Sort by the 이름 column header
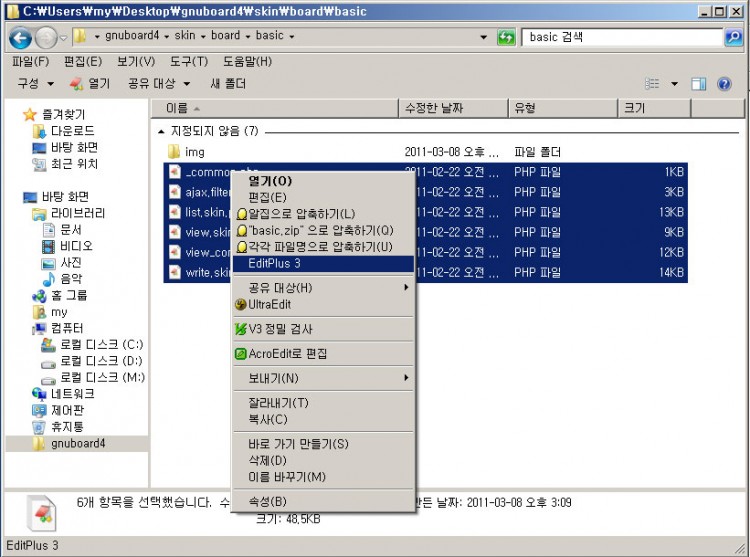 (274, 109)
